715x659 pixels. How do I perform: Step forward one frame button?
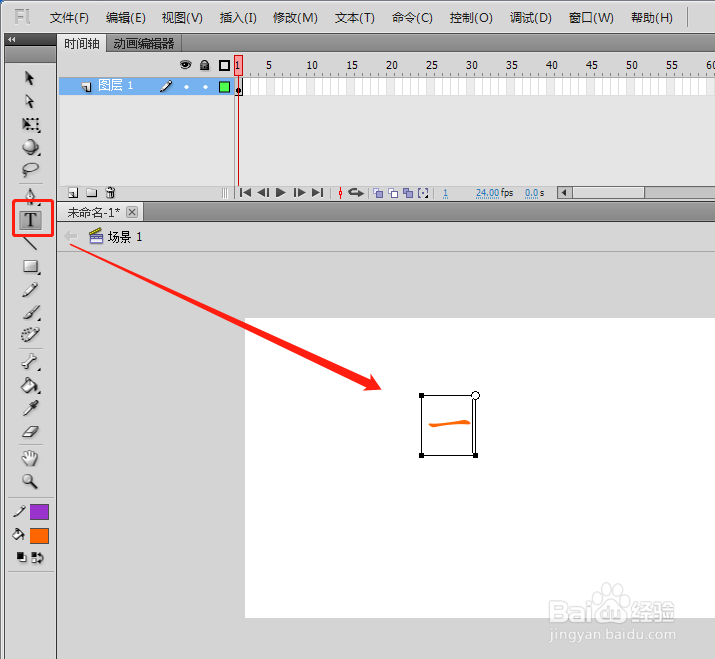coord(299,193)
